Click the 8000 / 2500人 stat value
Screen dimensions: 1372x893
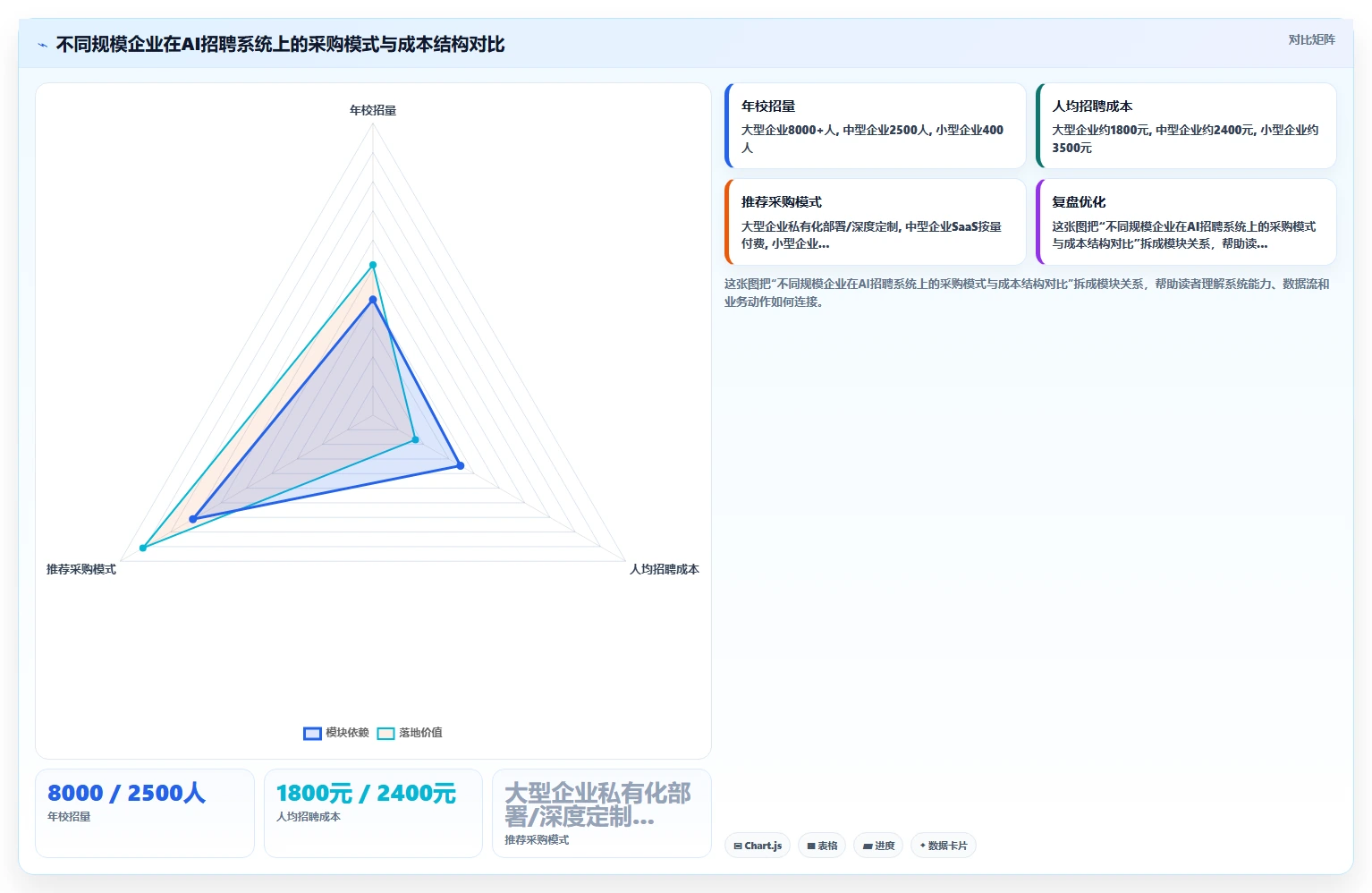[x=126, y=794]
